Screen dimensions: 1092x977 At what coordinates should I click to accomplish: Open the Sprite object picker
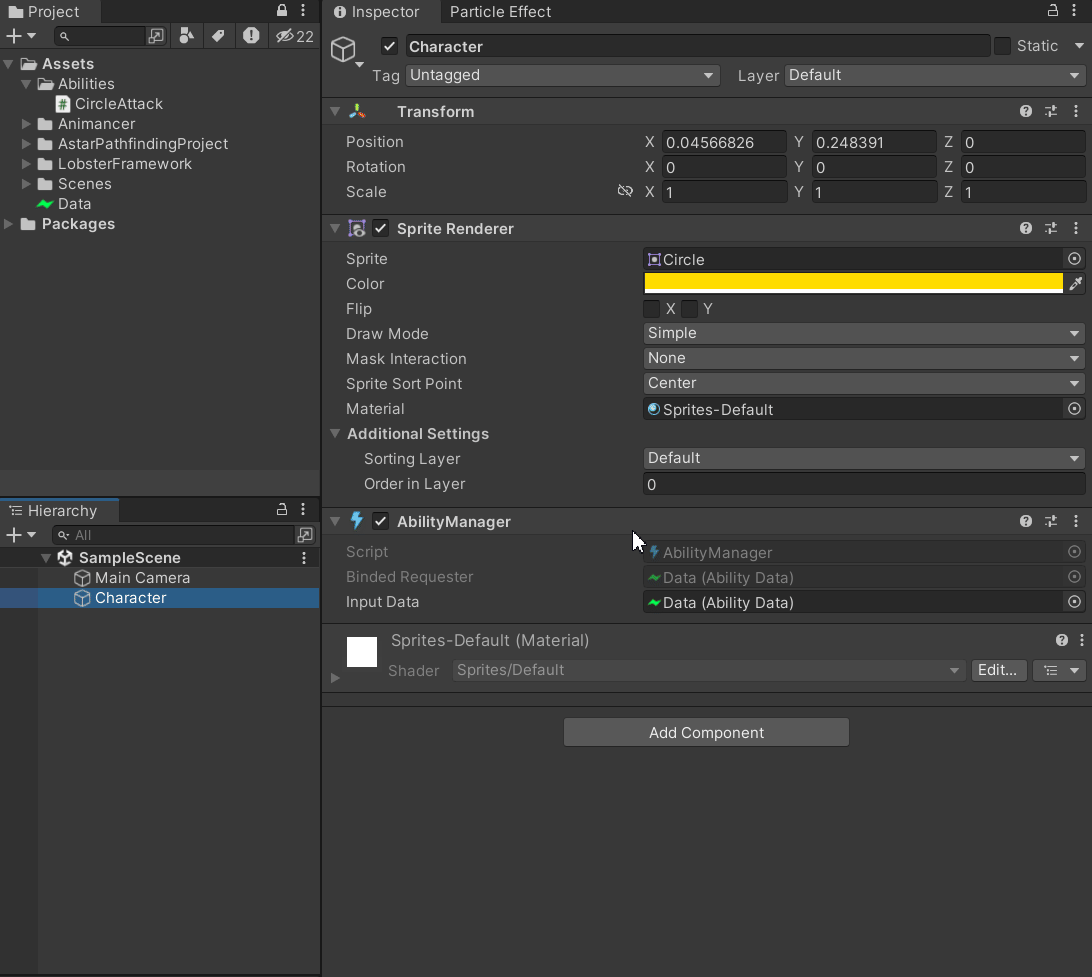point(1075,259)
